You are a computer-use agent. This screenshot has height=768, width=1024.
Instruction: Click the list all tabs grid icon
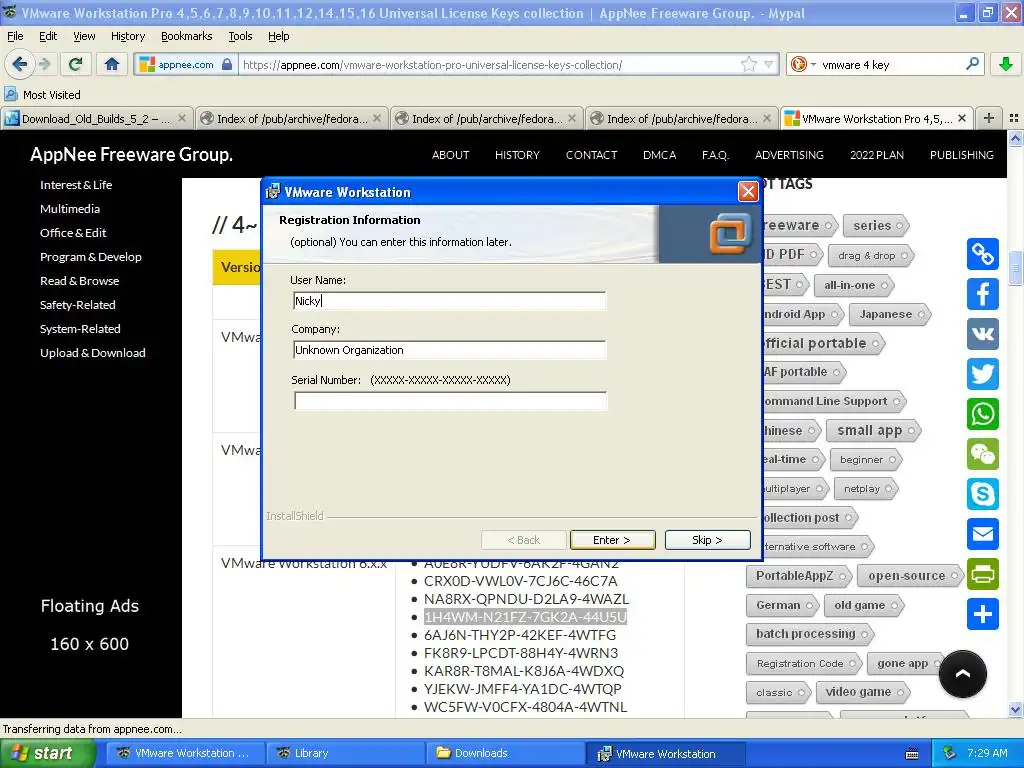pos(1014,118)
